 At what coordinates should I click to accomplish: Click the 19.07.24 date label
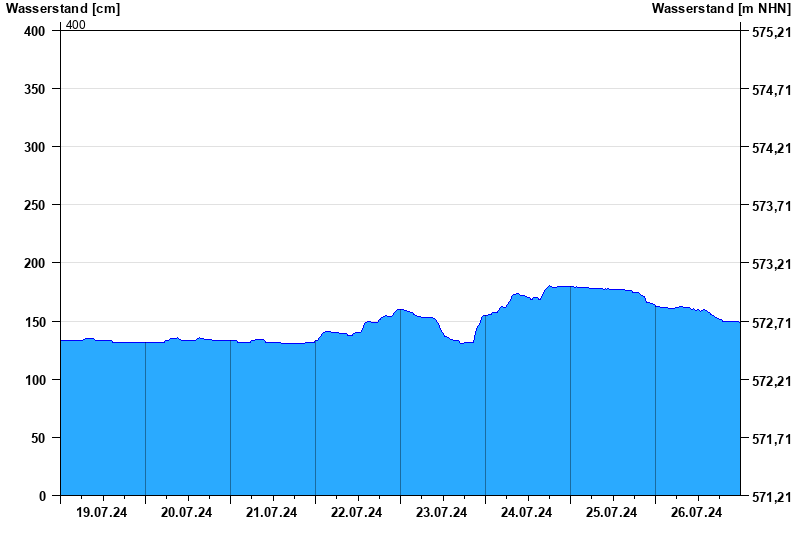point(102,513)
